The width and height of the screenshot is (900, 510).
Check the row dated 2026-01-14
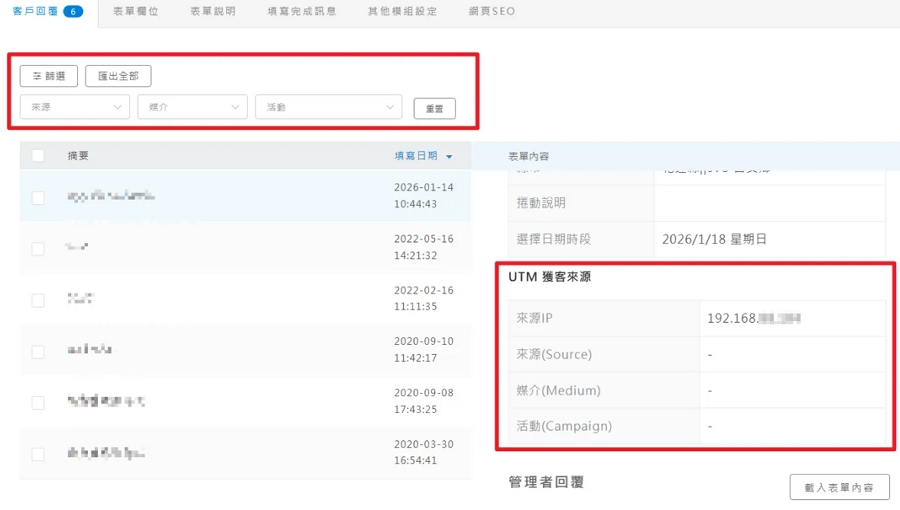point(38,198)
